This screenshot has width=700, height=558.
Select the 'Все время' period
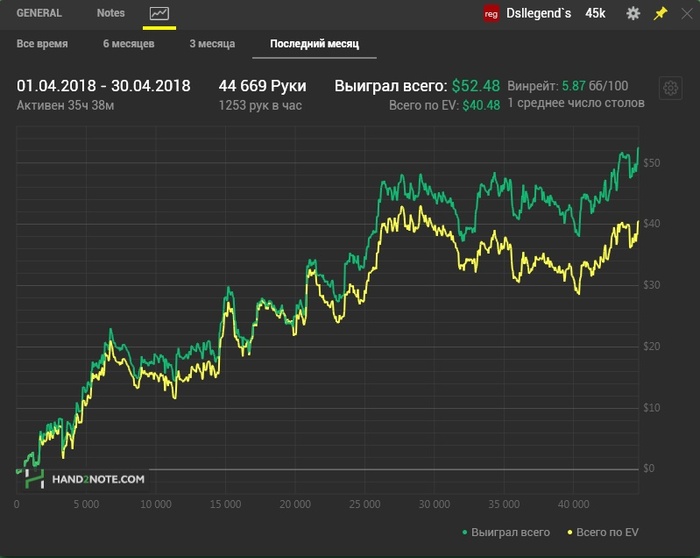point(41,45)
